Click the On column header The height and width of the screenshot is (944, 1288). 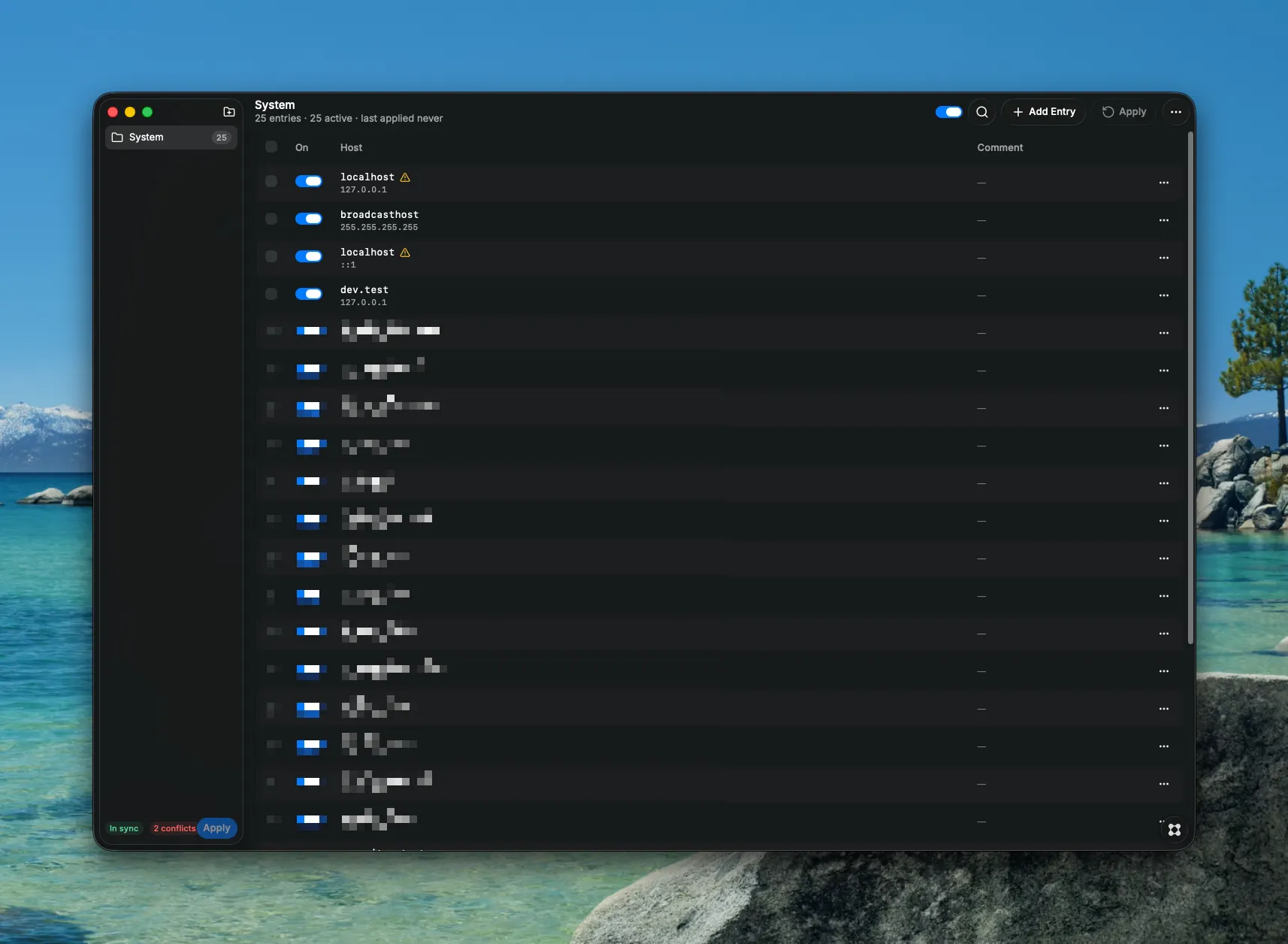pos(302,148)
